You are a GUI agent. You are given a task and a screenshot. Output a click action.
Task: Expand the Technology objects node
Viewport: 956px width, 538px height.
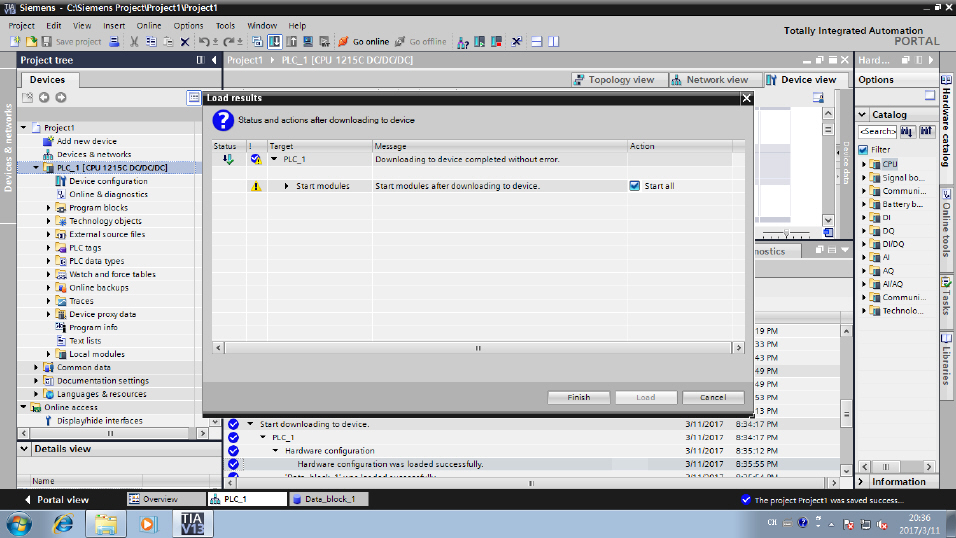49,221
